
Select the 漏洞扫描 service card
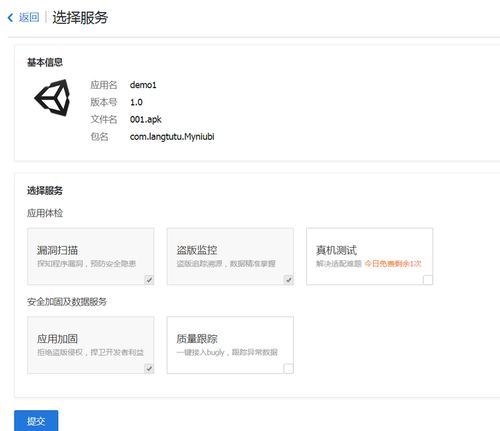point(91,256)
